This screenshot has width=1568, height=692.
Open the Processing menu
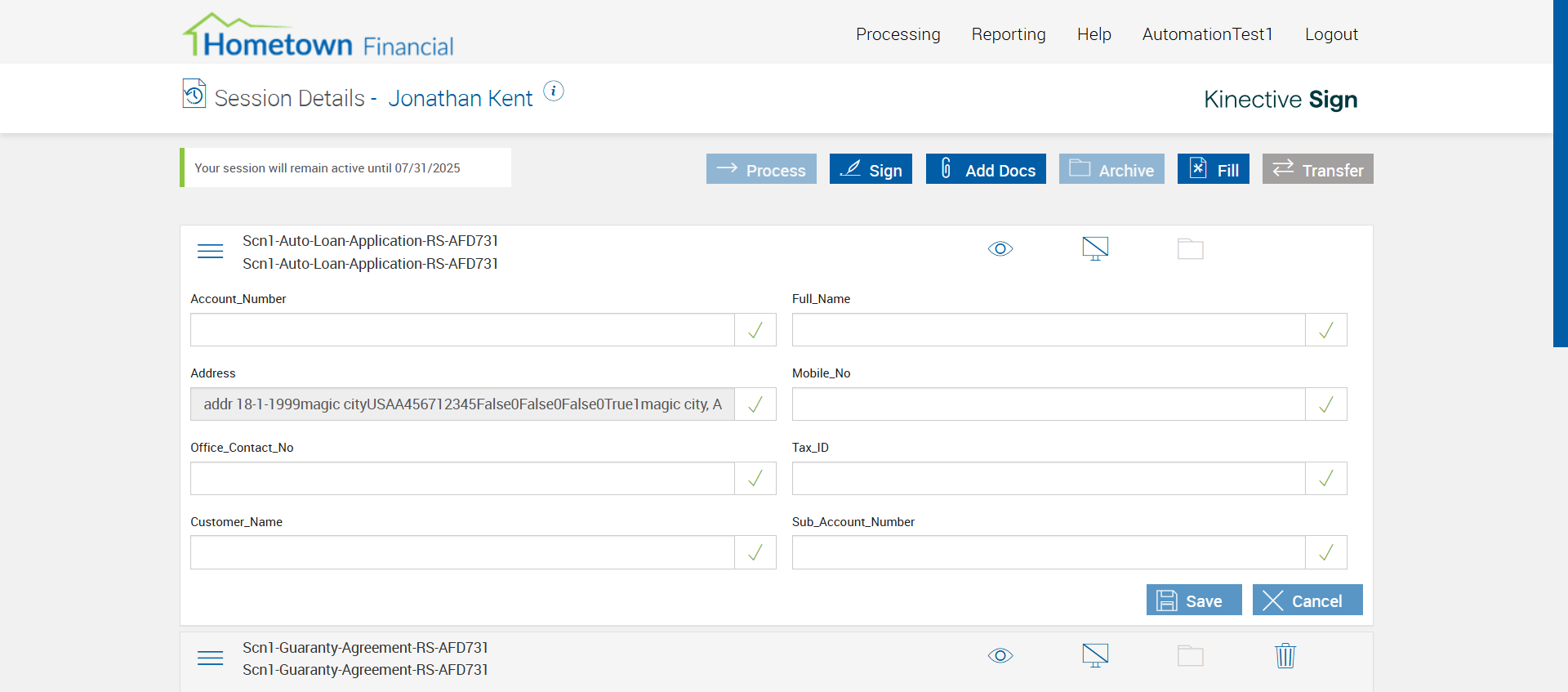pos(898,34)
